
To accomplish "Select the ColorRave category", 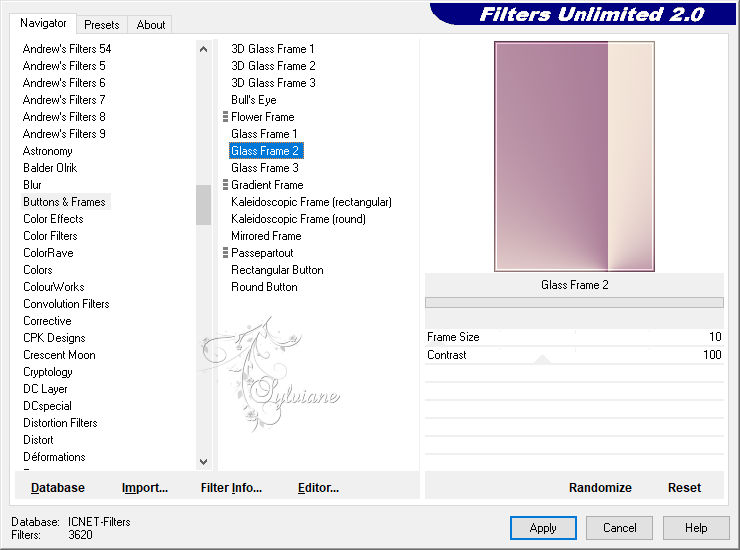I will coord(49,253).
